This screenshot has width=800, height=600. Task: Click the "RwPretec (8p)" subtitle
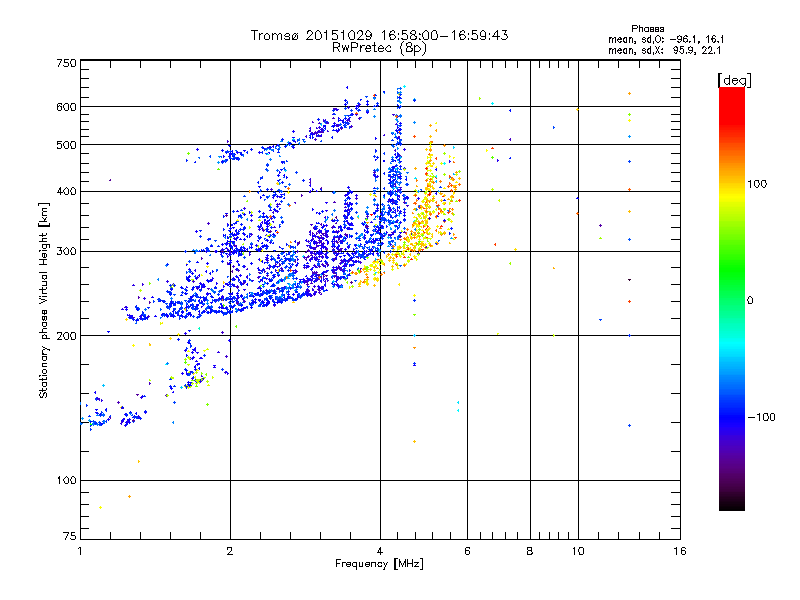tap(379, 48)
